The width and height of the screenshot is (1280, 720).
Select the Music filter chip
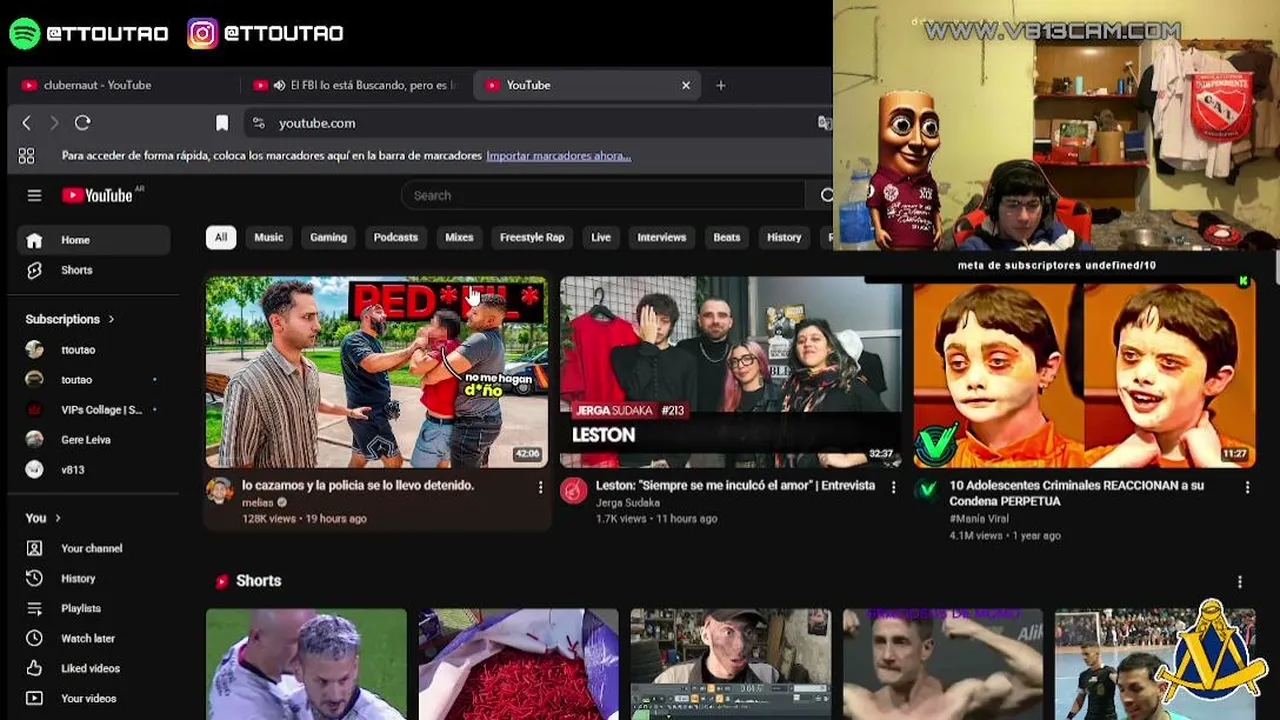click(x=268, y=237)
